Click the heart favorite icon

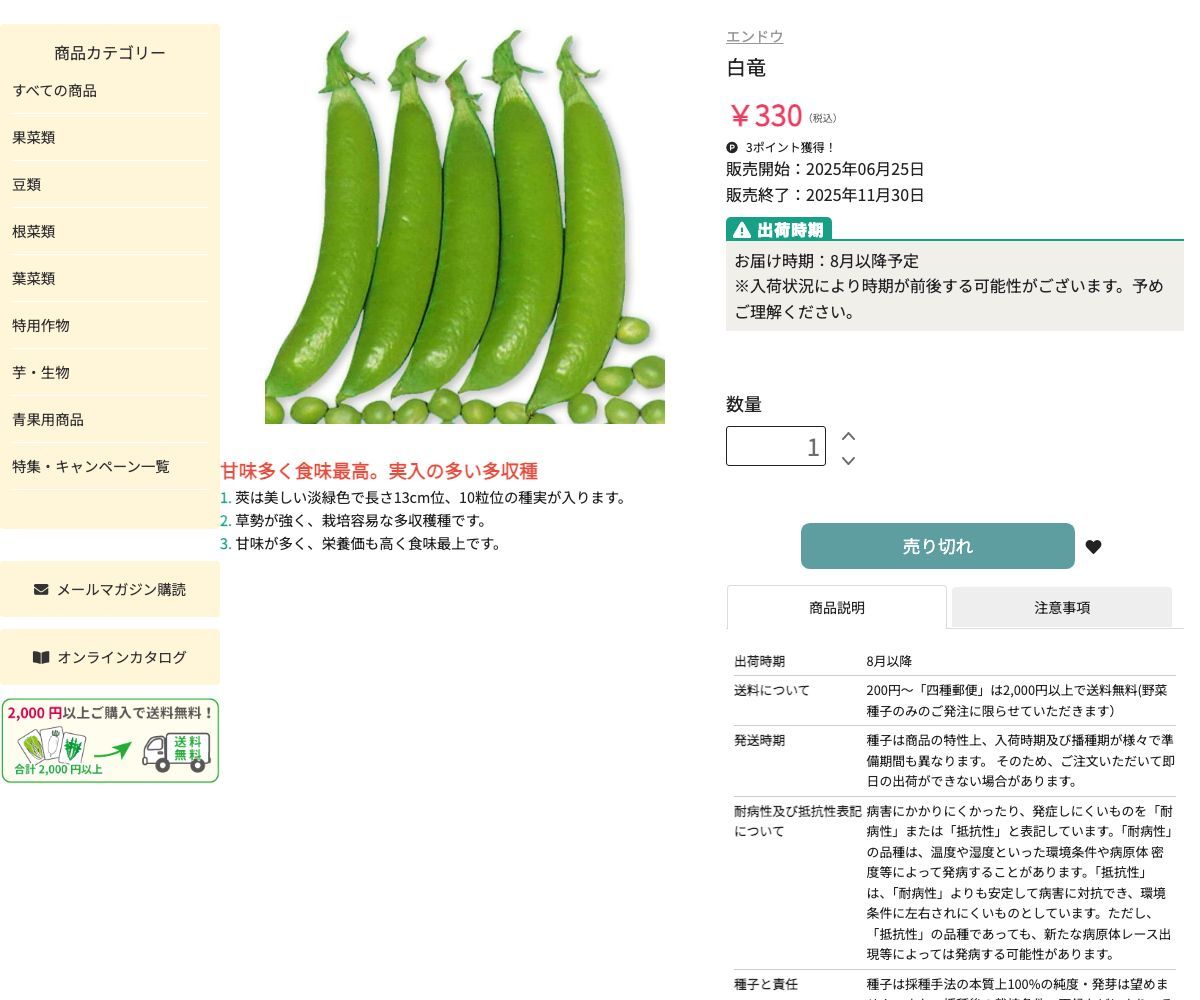tap(1093, 547)
